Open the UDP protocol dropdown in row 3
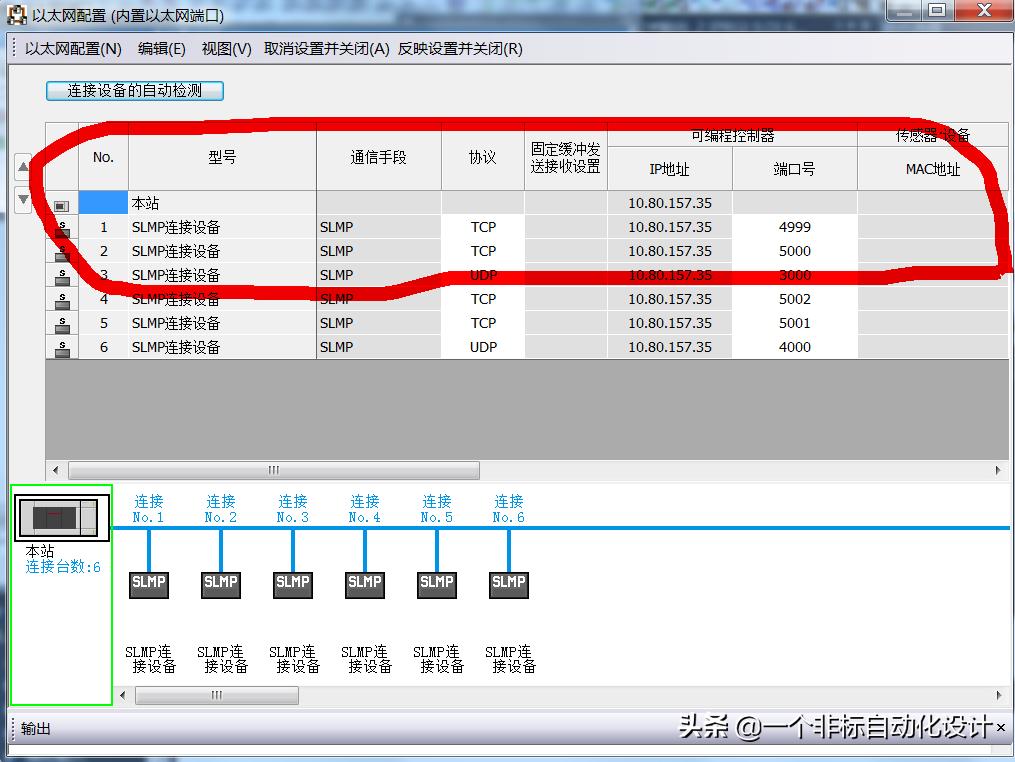 coord(483,275)
